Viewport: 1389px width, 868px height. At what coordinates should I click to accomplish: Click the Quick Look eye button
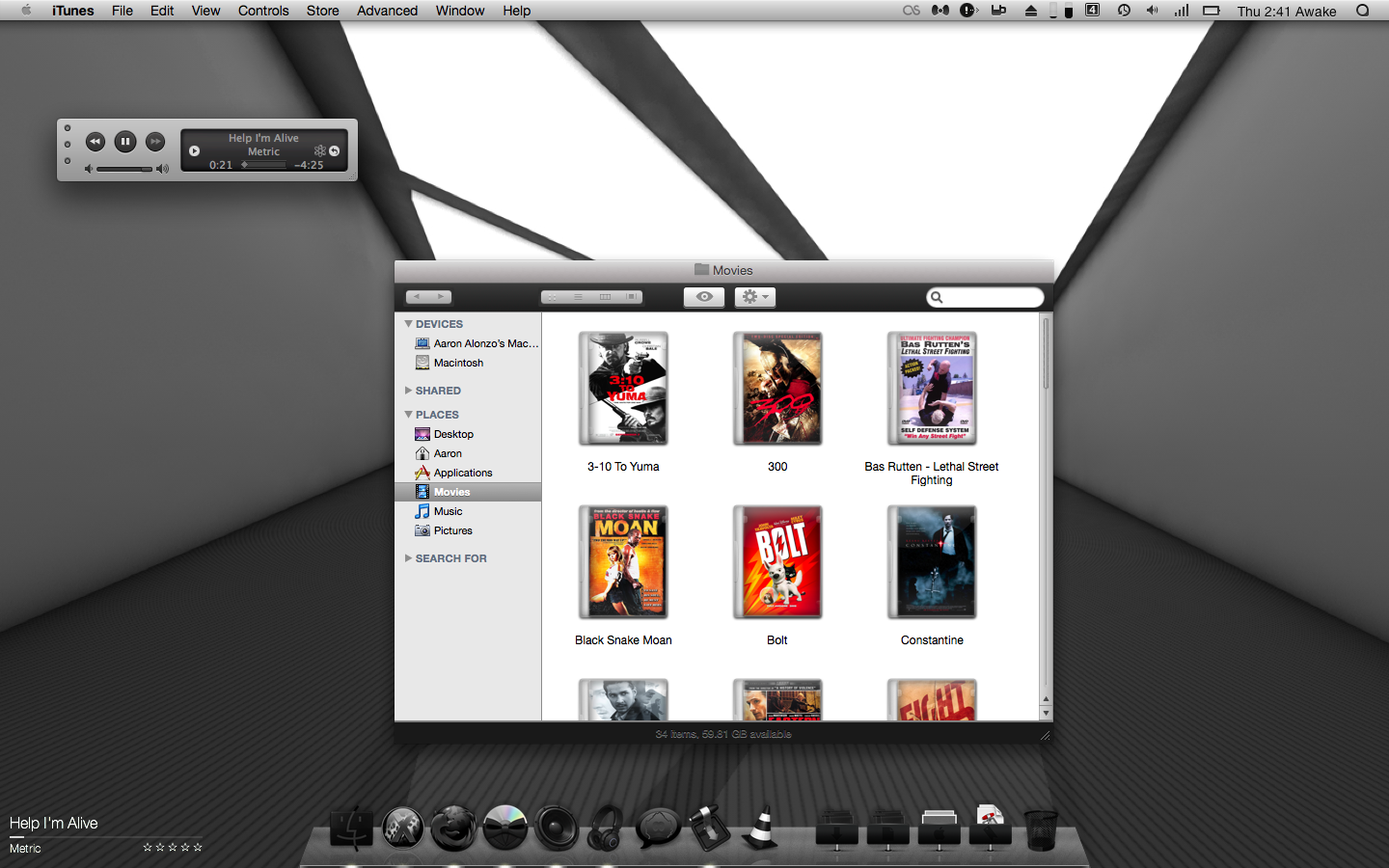pos(704,297)
